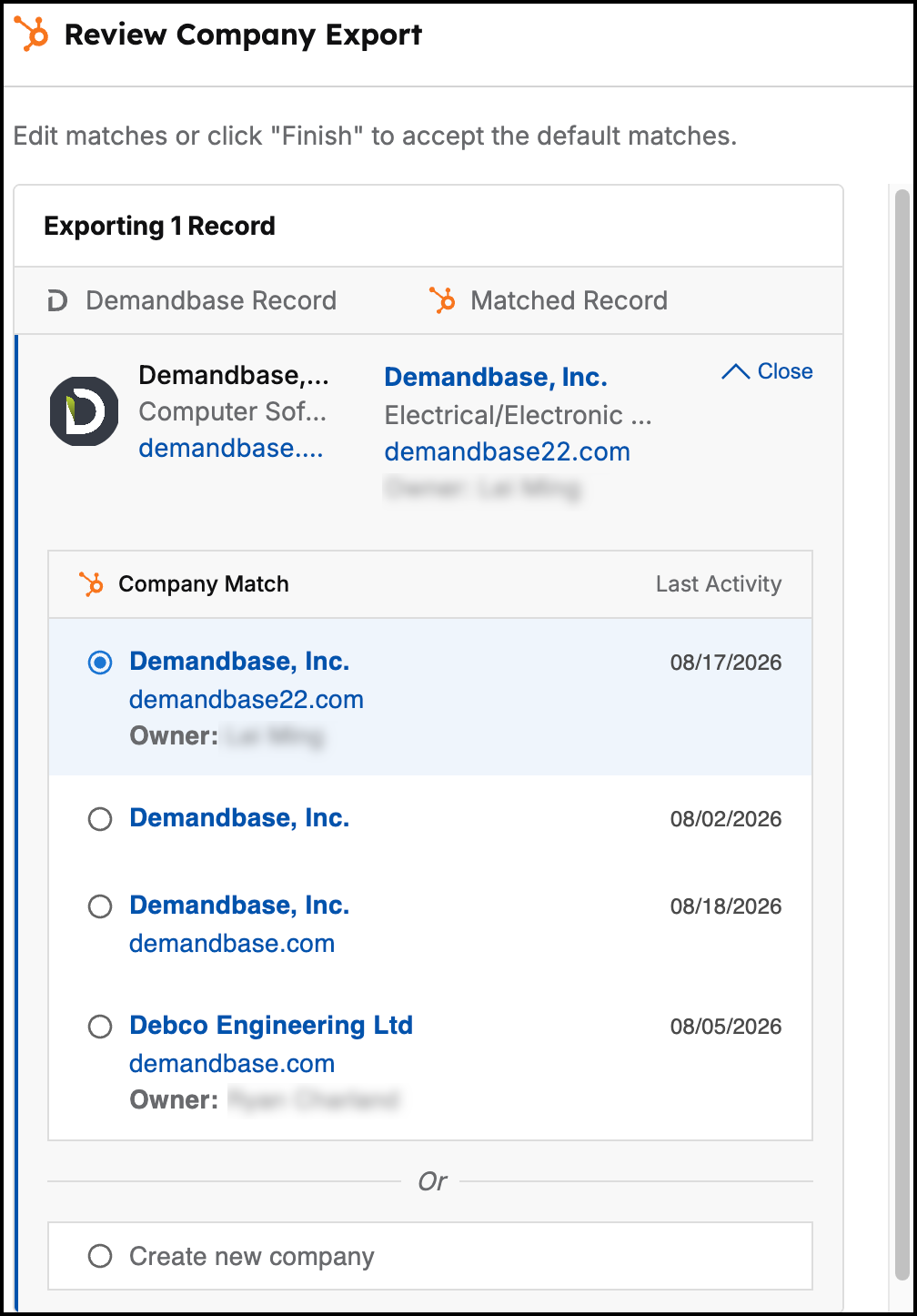Click the vertical scrollbar on the right

902,734
